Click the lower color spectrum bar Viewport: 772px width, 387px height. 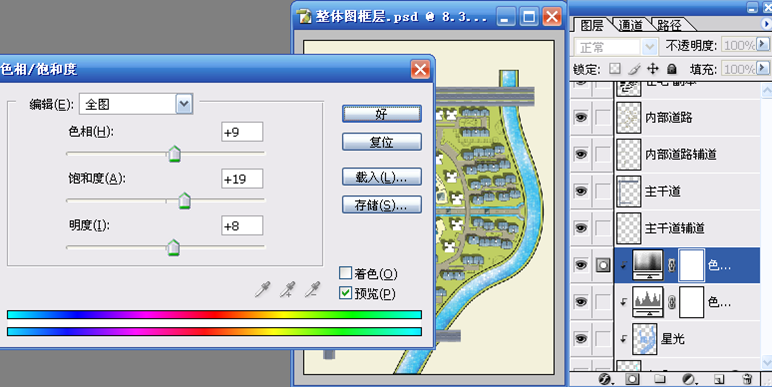[x=214, y=331]
